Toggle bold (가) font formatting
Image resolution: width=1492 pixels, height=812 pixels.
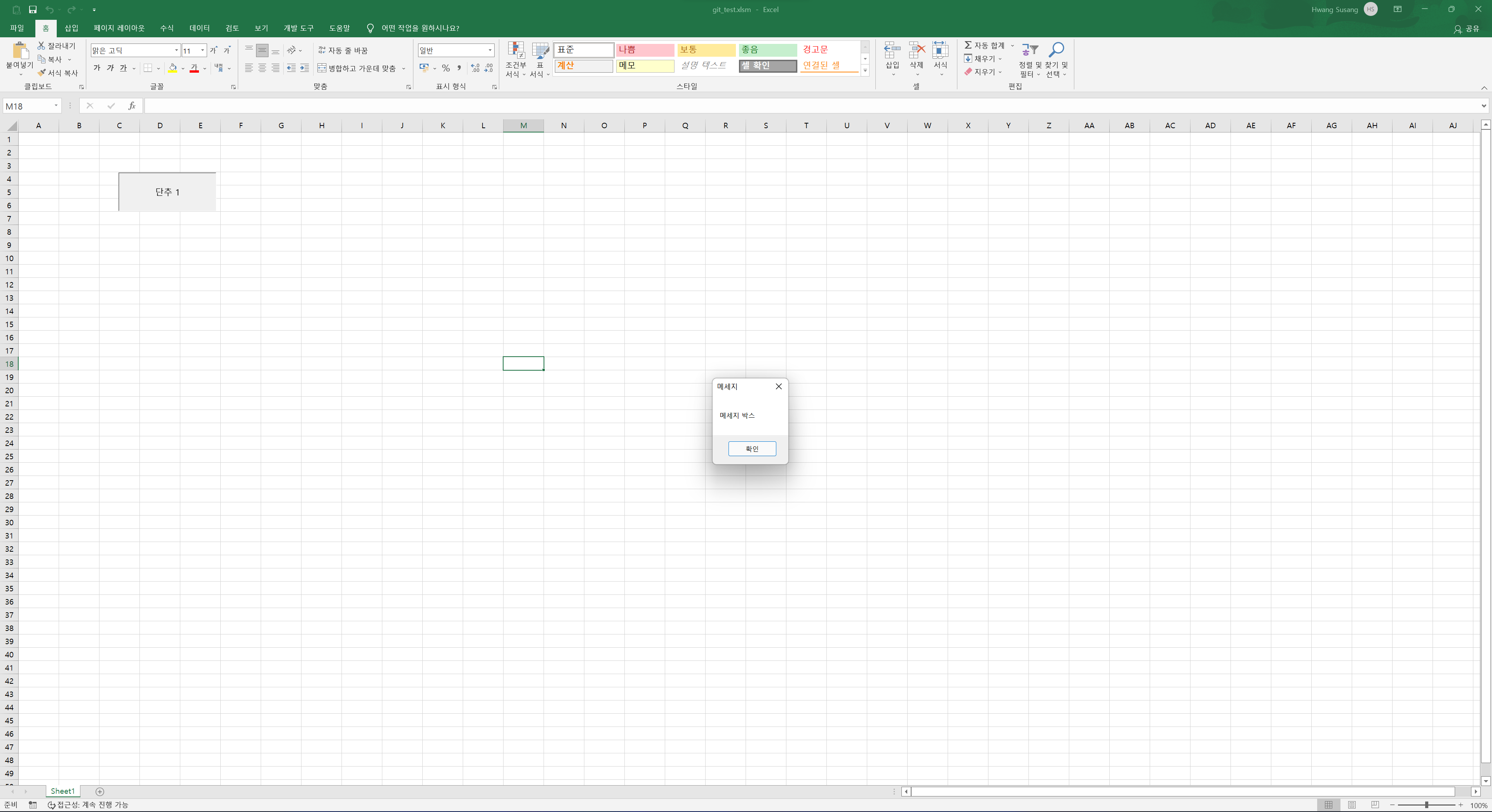pyautogui.click(x=97, y=68)
